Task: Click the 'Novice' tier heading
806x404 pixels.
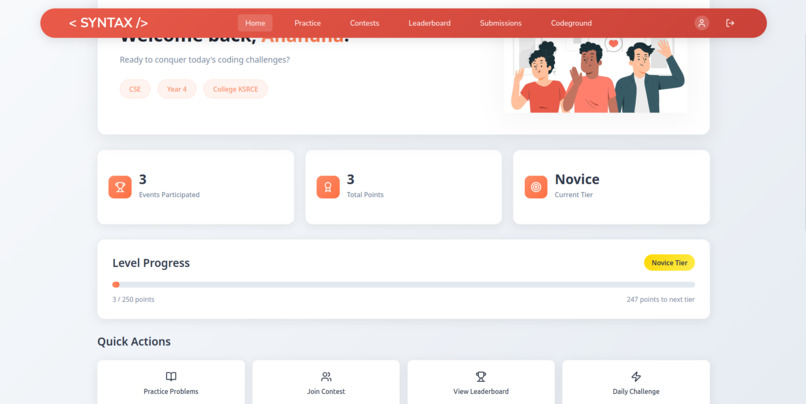Action: coord(577,179)
